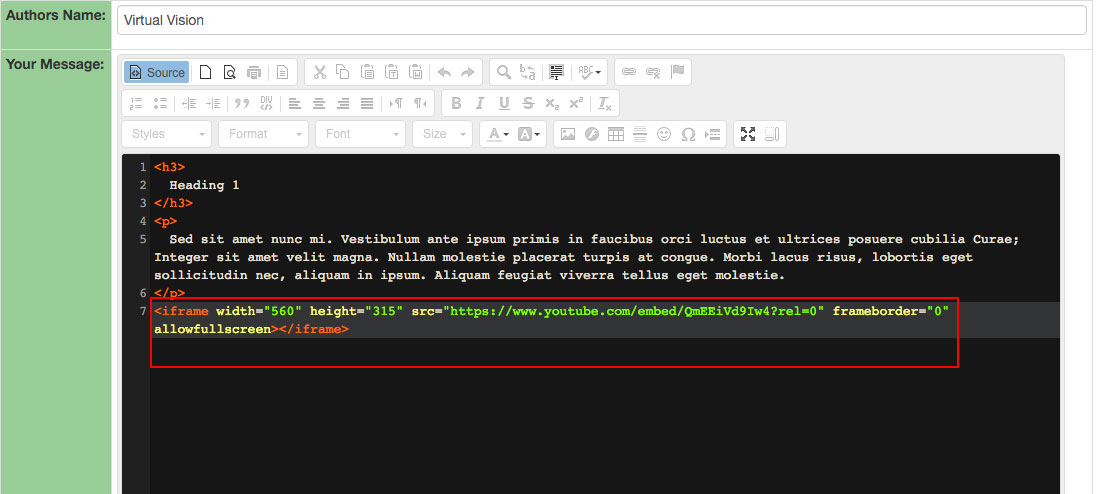Screen dimensions: 1110x494
Task: Align text right
Action: [x=343, y=103]
